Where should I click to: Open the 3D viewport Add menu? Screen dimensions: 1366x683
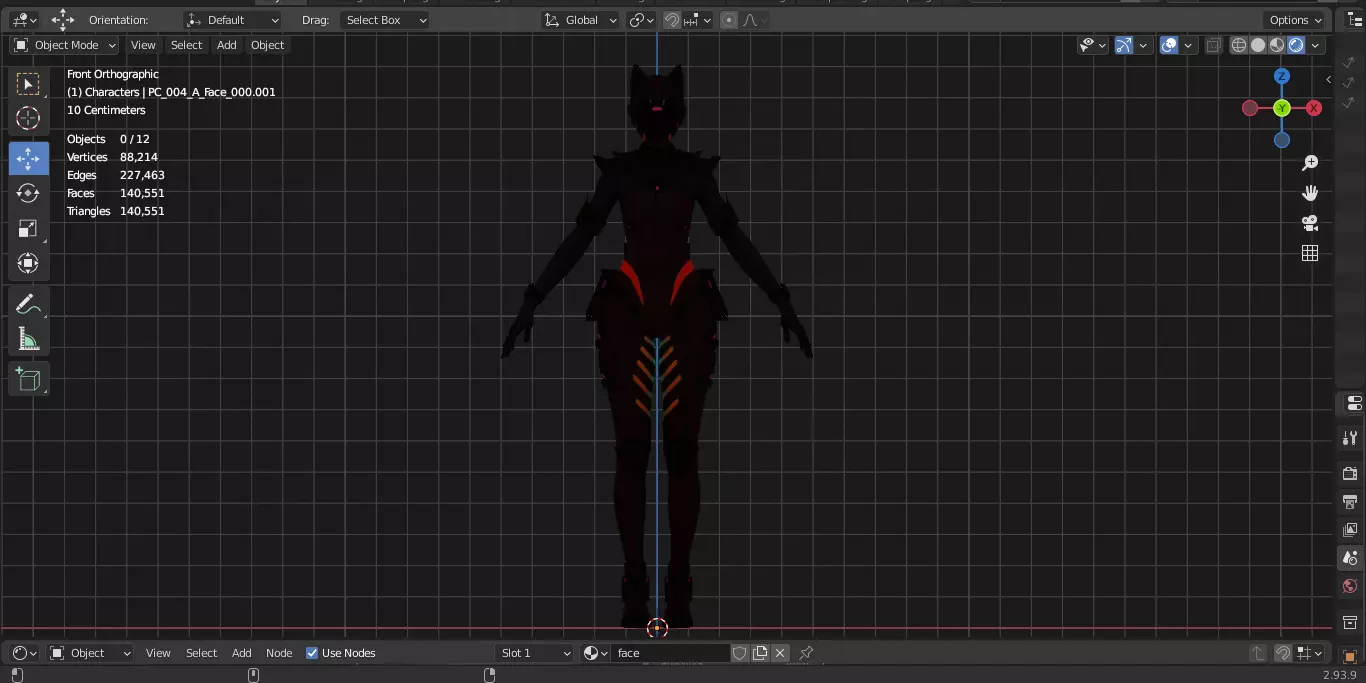[227, 45]
